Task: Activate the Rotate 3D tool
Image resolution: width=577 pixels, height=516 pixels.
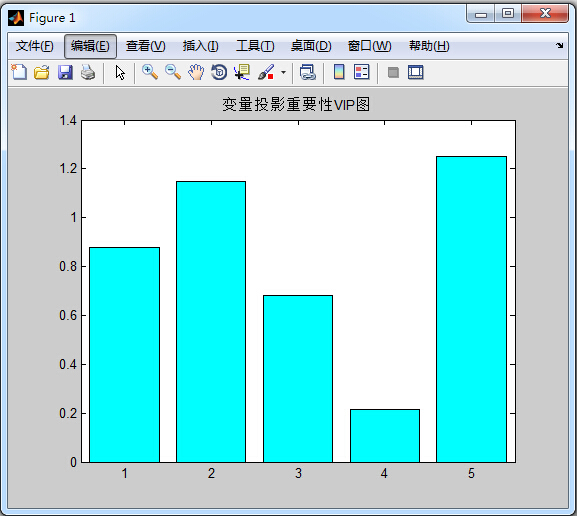Action: (219, 72)
